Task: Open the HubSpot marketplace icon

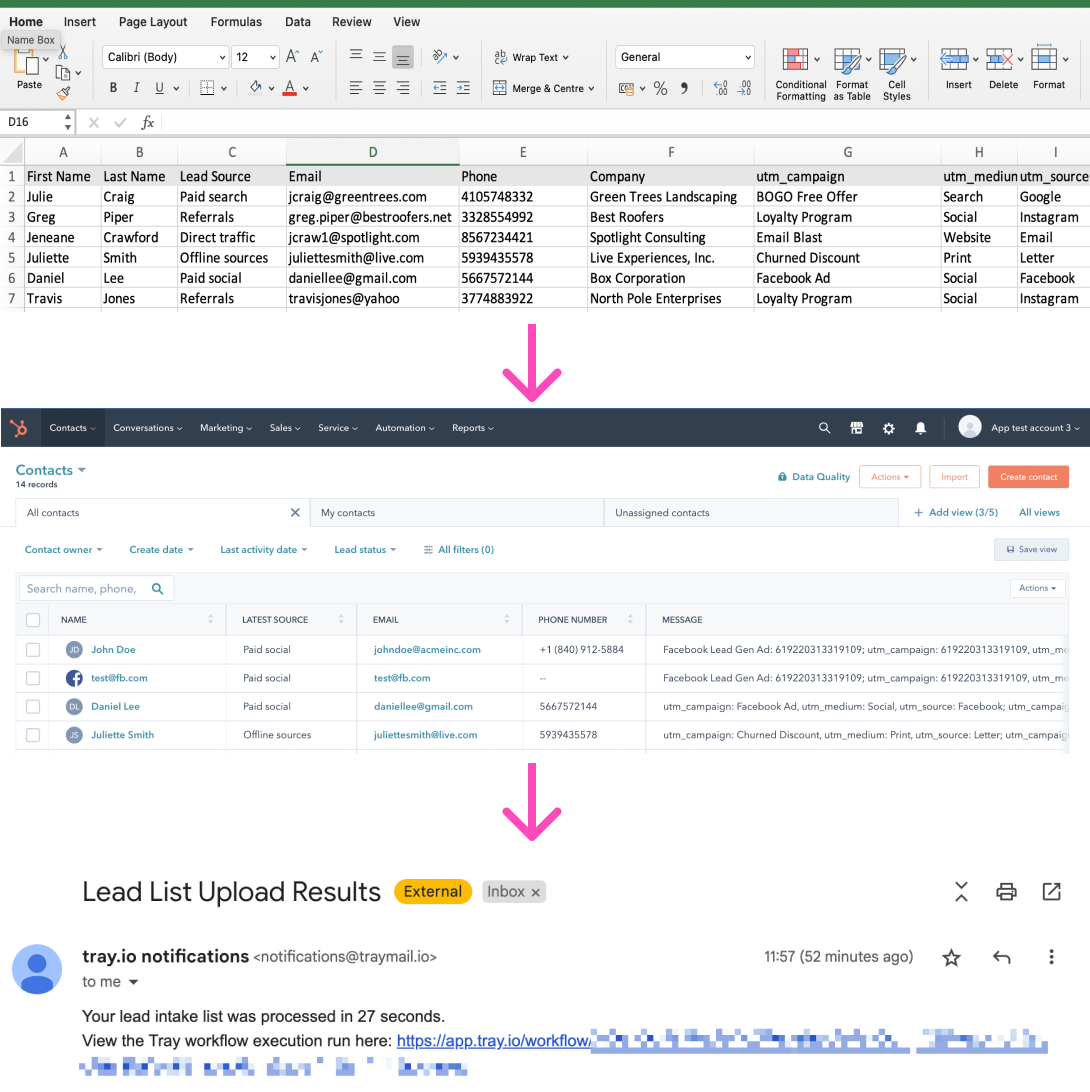Action: click(x=857, y=428)
